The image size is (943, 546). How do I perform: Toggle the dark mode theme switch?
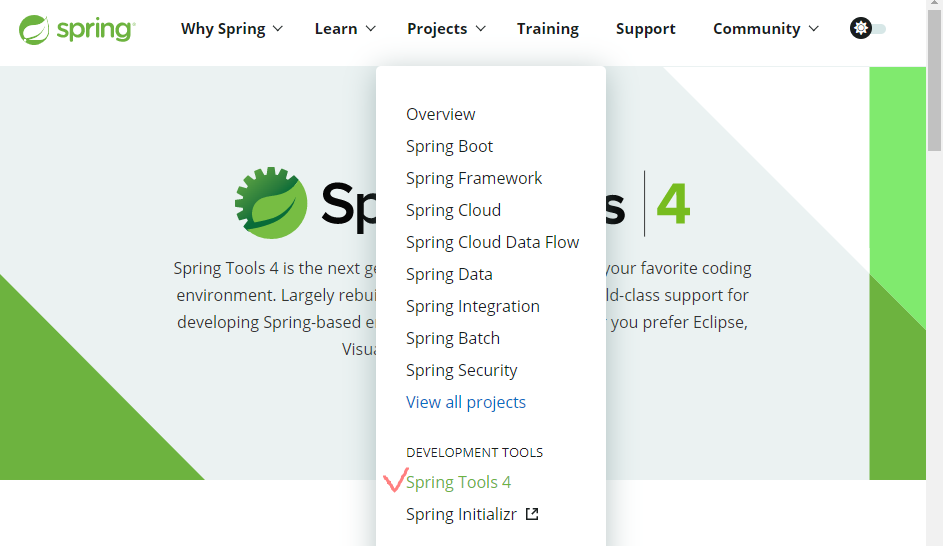[x=868, y=28]
